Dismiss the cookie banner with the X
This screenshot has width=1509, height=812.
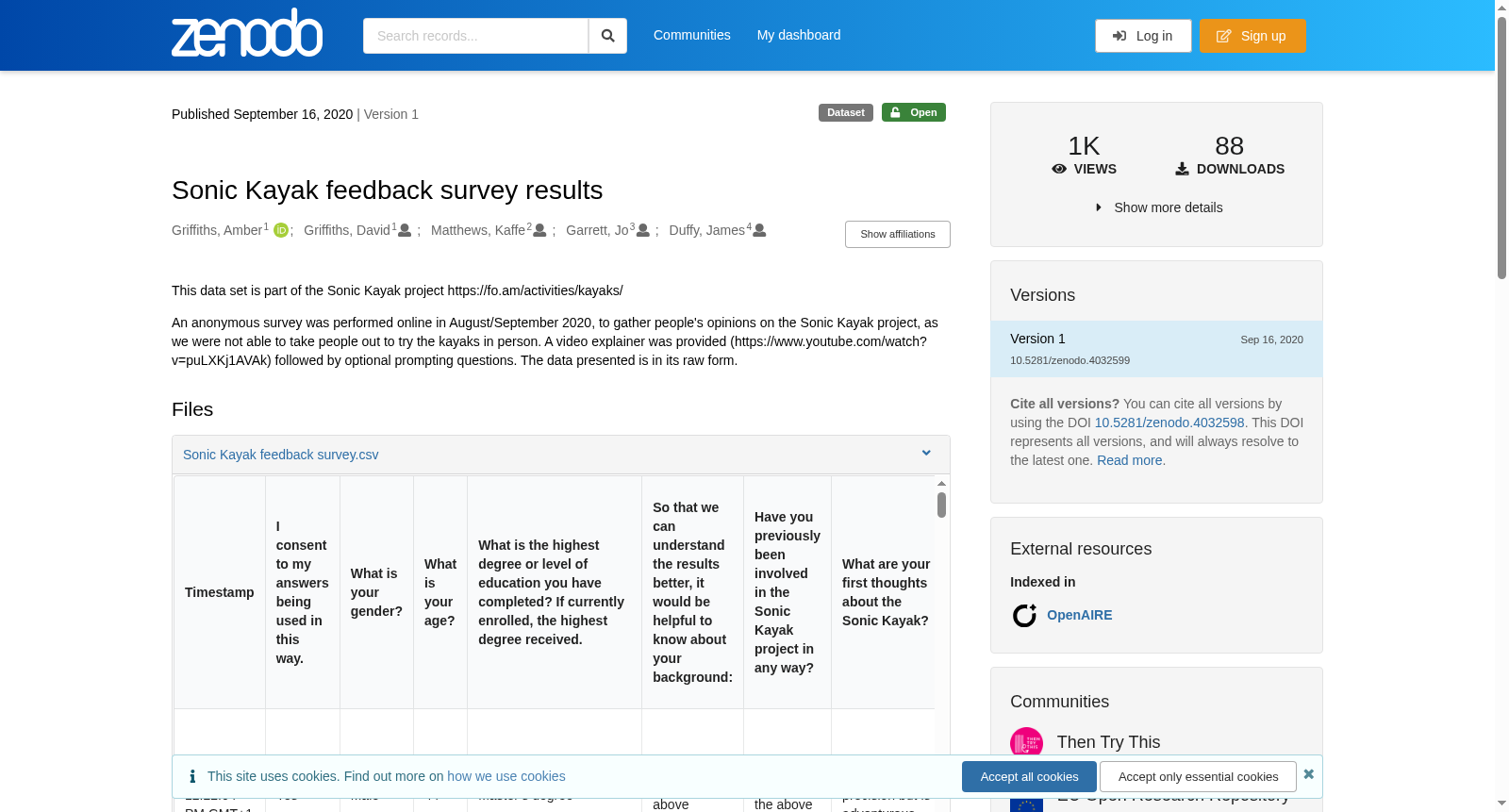point(1308,774)
